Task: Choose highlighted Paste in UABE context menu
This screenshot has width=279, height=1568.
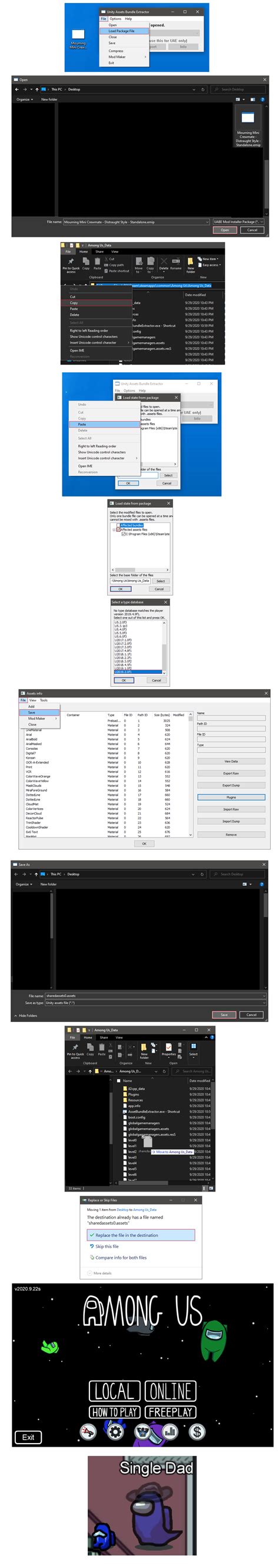Action: coord(104,424)
